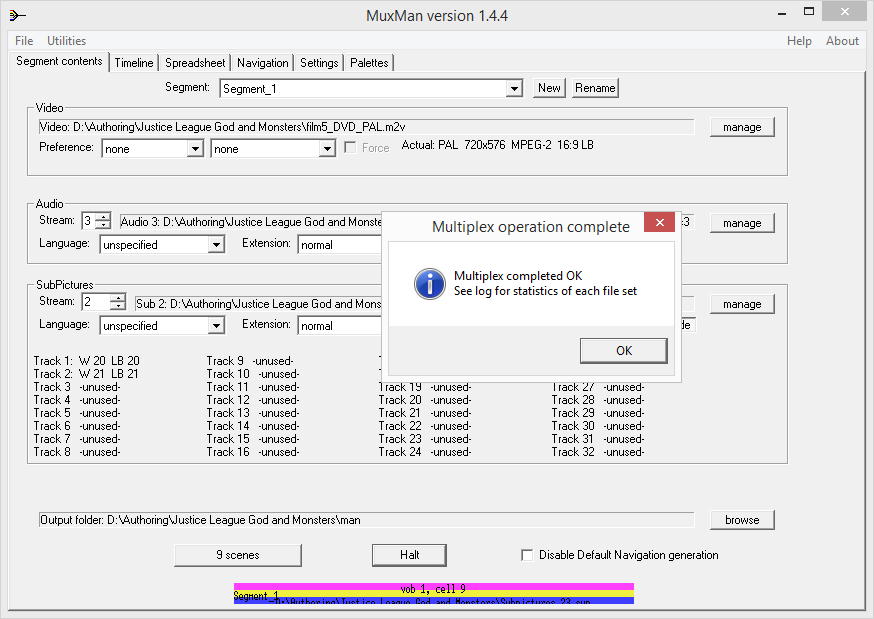Select the Segment contents tab
Image resolution: width=874 pixels, height=619 pixels.
click(59, 61)
